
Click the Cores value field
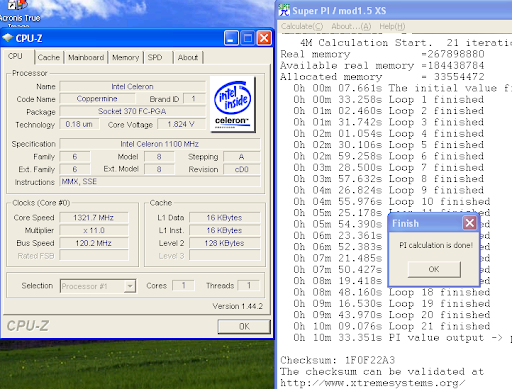(183, 285)
